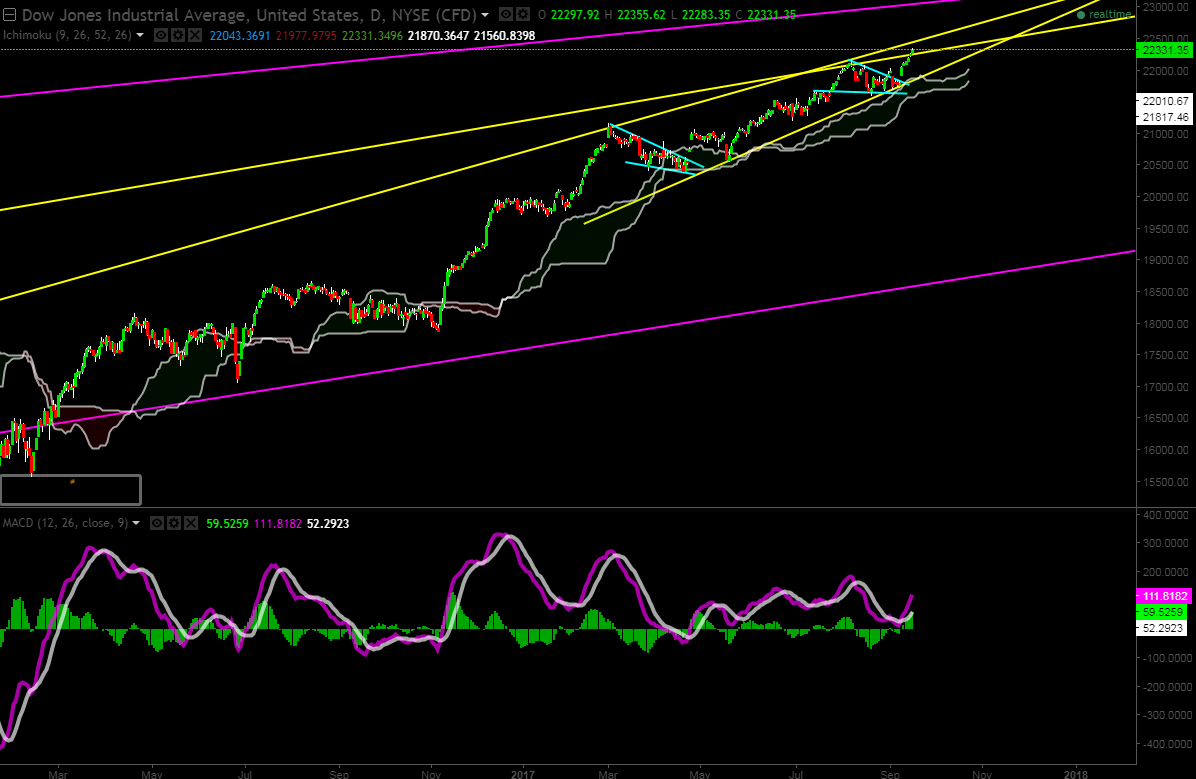1196x779 pixels.
Task: Click the 52.2923 signal scale label
Action: (1162, 628)
